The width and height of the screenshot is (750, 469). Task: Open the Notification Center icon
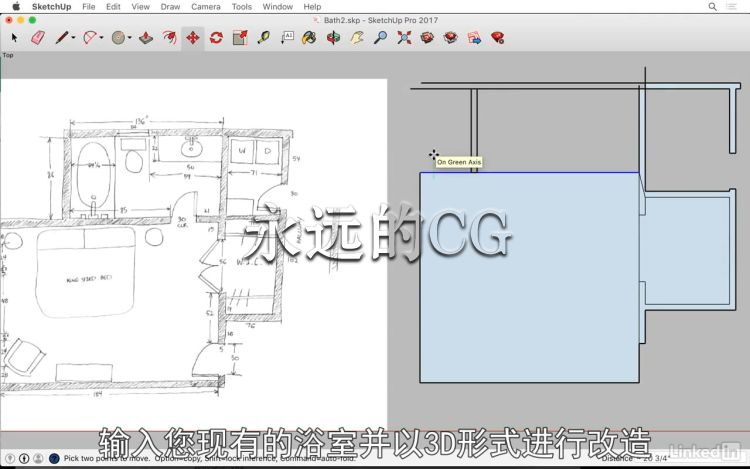point(731,7)
